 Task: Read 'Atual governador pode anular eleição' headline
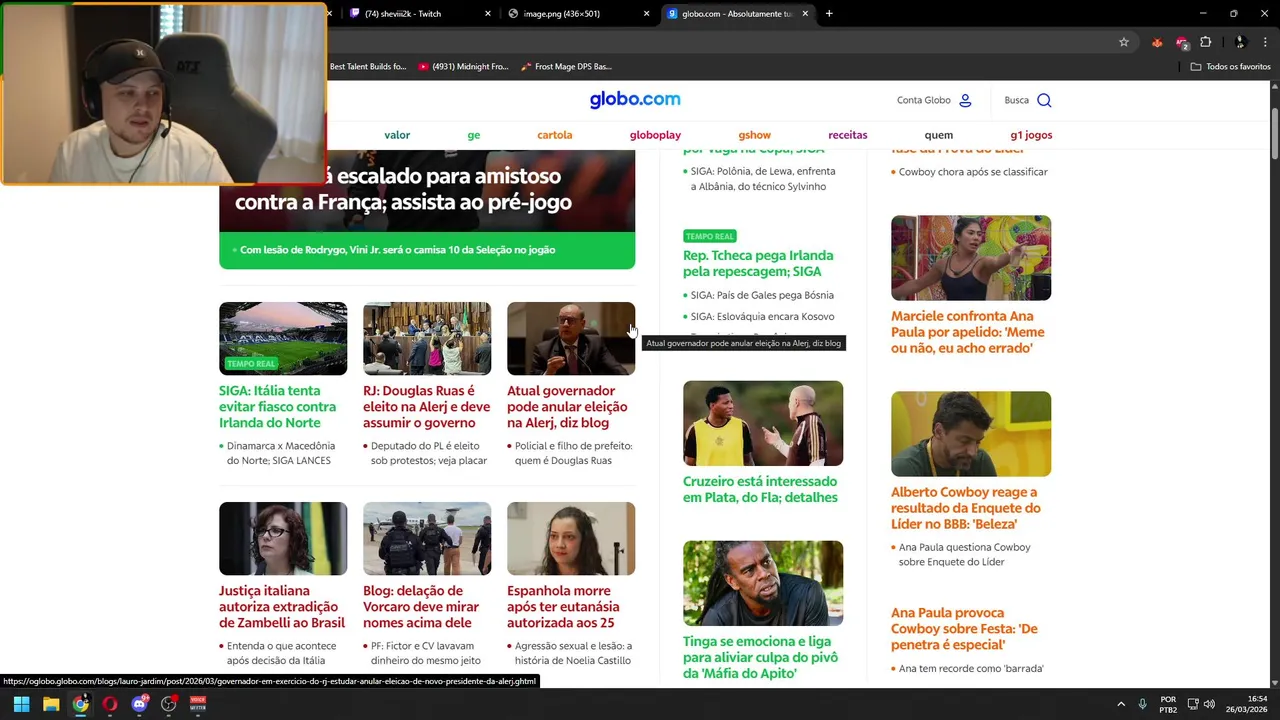567,407
